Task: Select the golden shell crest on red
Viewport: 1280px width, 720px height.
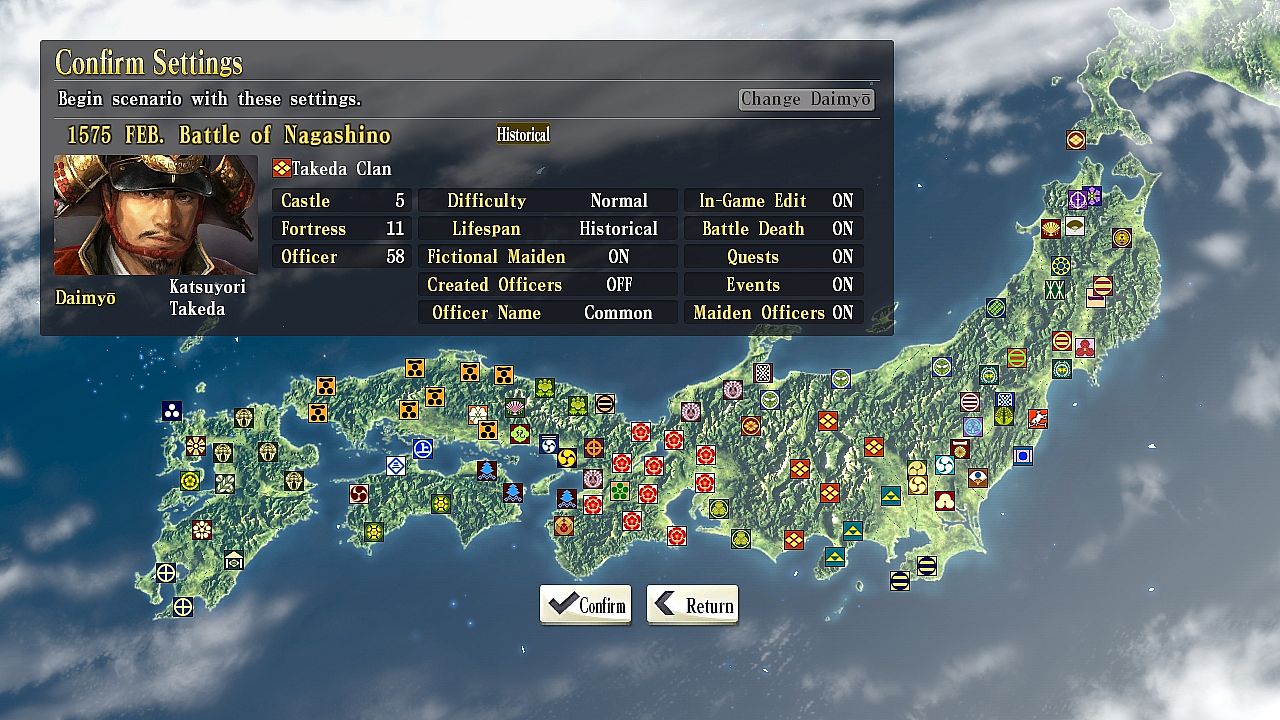Action: pos(1051,229)
